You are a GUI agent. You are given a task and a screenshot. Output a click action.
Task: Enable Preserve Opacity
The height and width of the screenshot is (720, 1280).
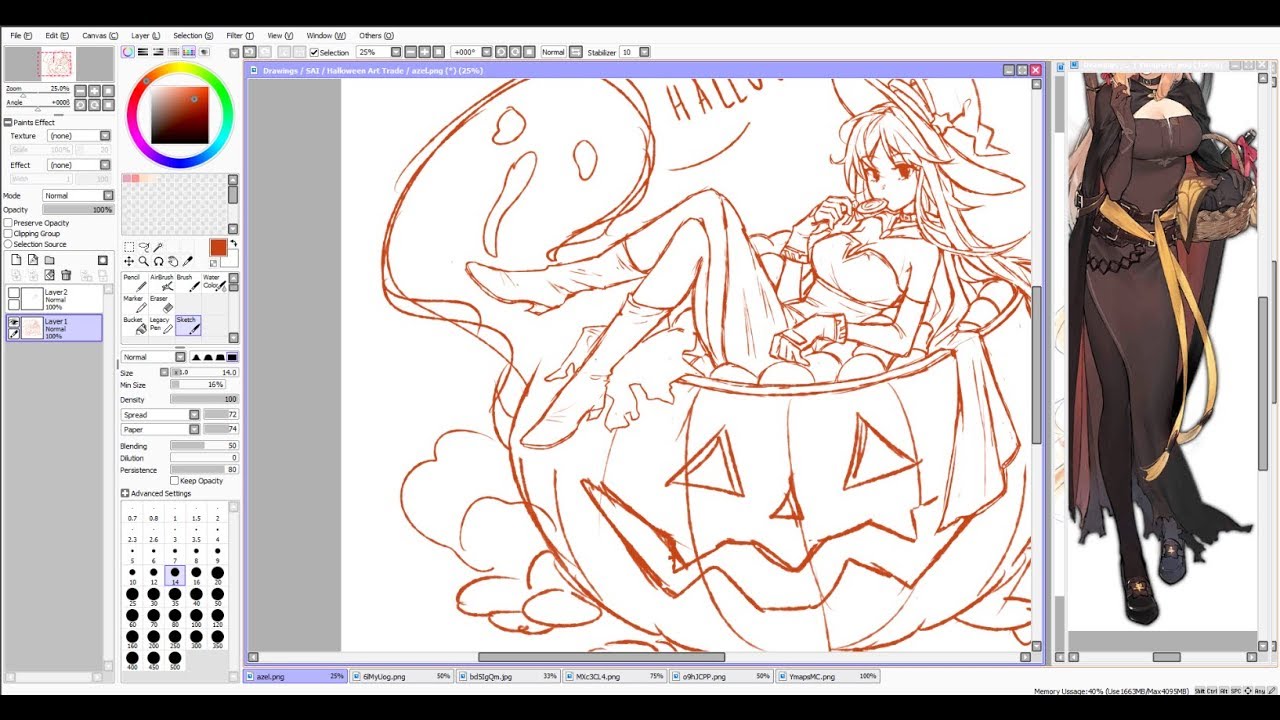pyautogui.click(x=8, y=223)
